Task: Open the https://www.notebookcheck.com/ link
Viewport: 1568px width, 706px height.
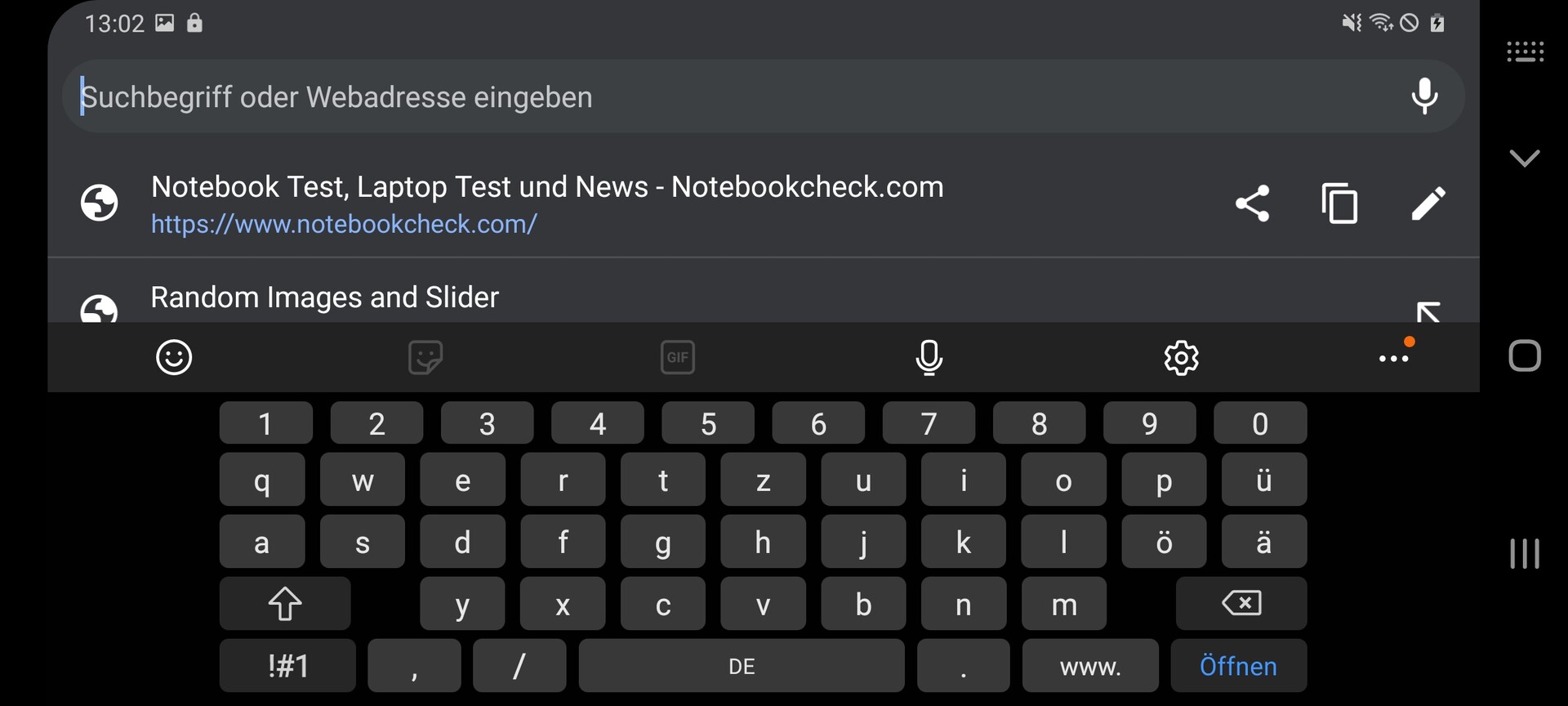Action: click(x=344, y=224)
